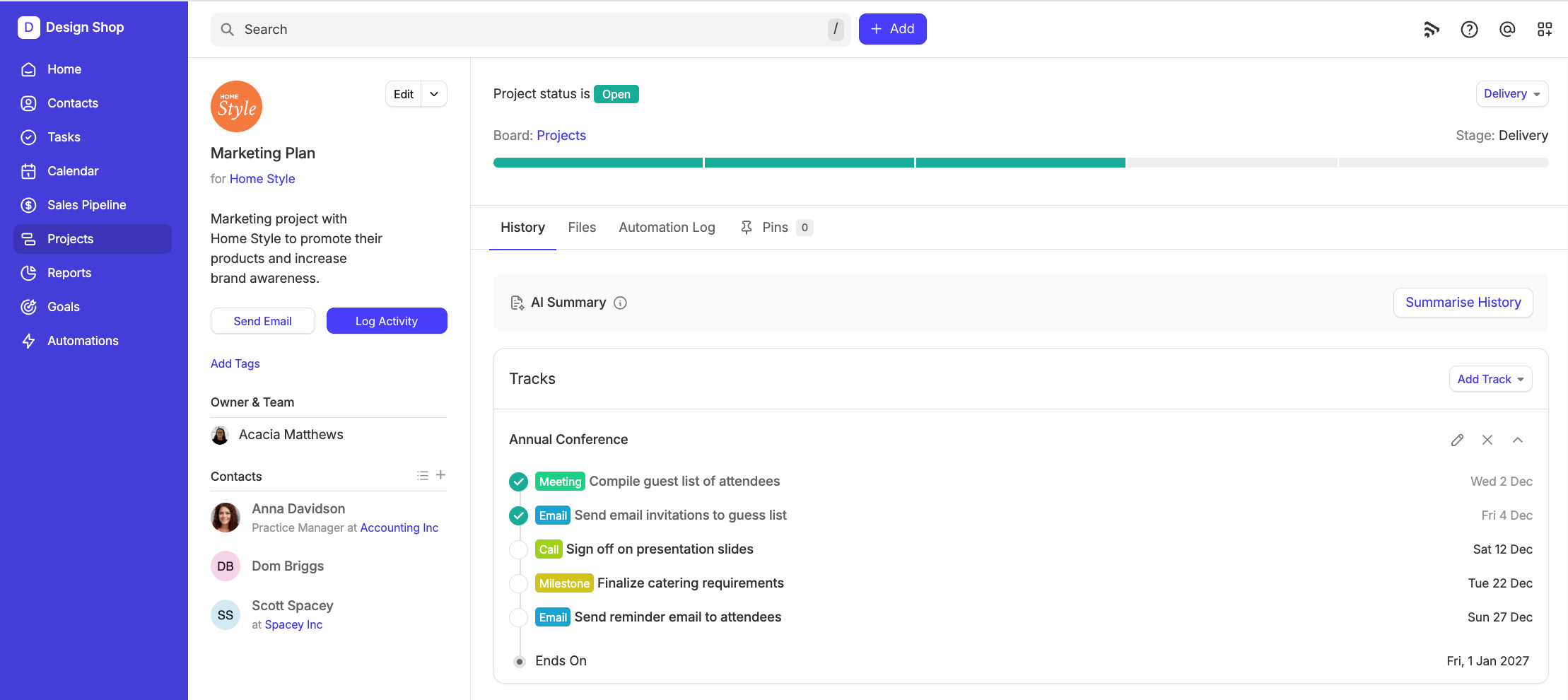Focus the Search field
This screenshot has height=700, width=1568.
pos(530,29)
